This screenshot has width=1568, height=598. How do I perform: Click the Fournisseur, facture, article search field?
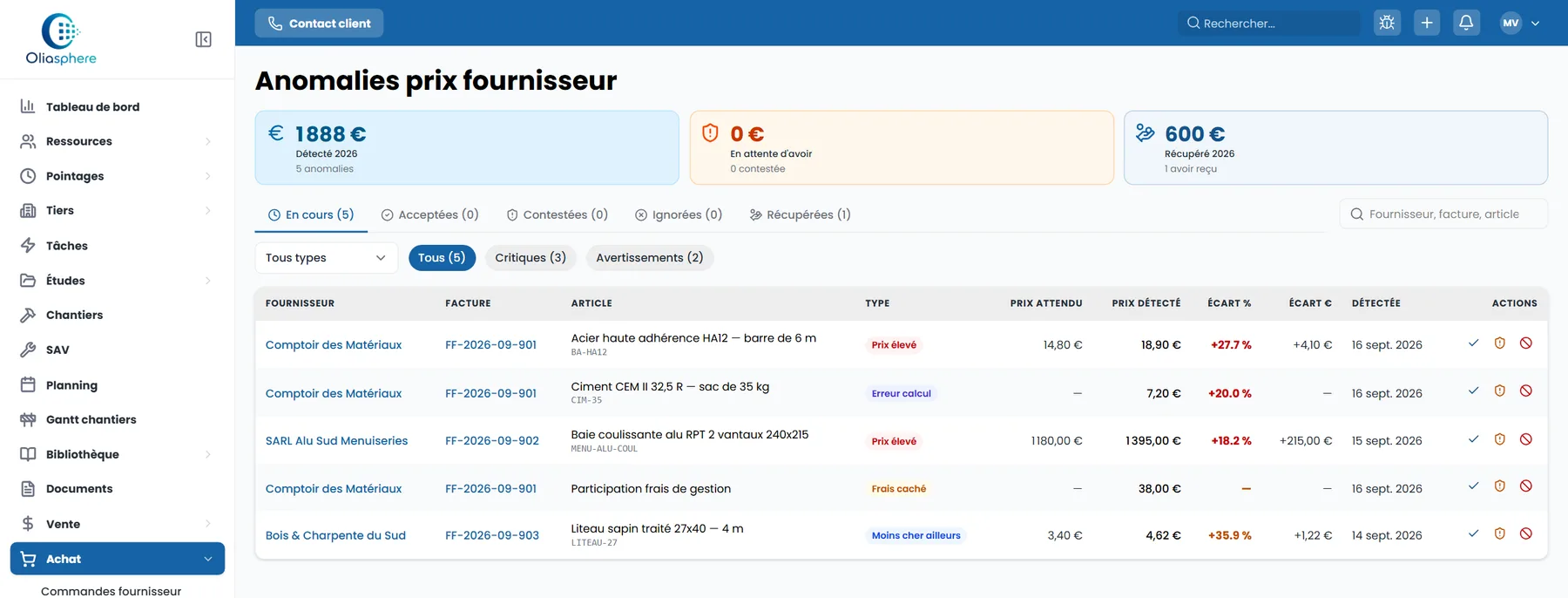[1443, 214]
